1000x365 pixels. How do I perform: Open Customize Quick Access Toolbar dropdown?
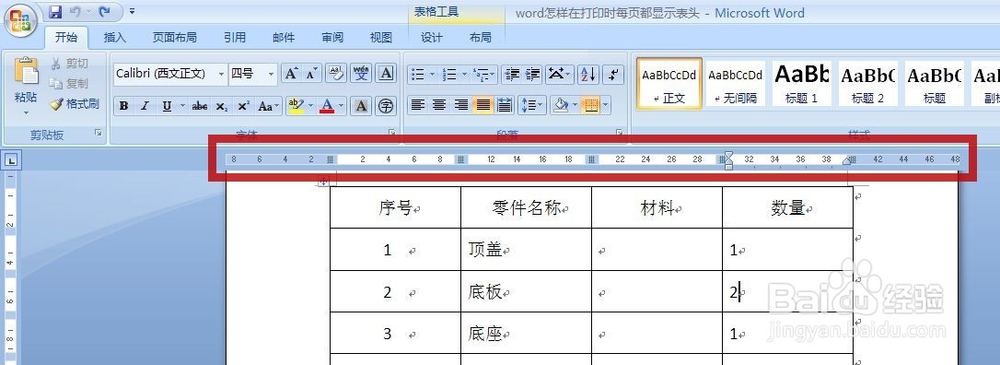(131, 11)
